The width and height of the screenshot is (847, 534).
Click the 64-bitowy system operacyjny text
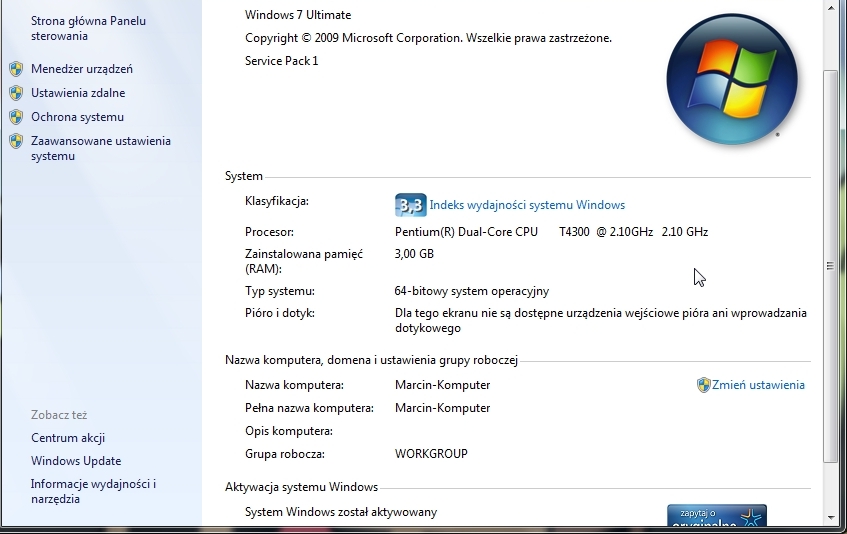(x=472, y=291)
